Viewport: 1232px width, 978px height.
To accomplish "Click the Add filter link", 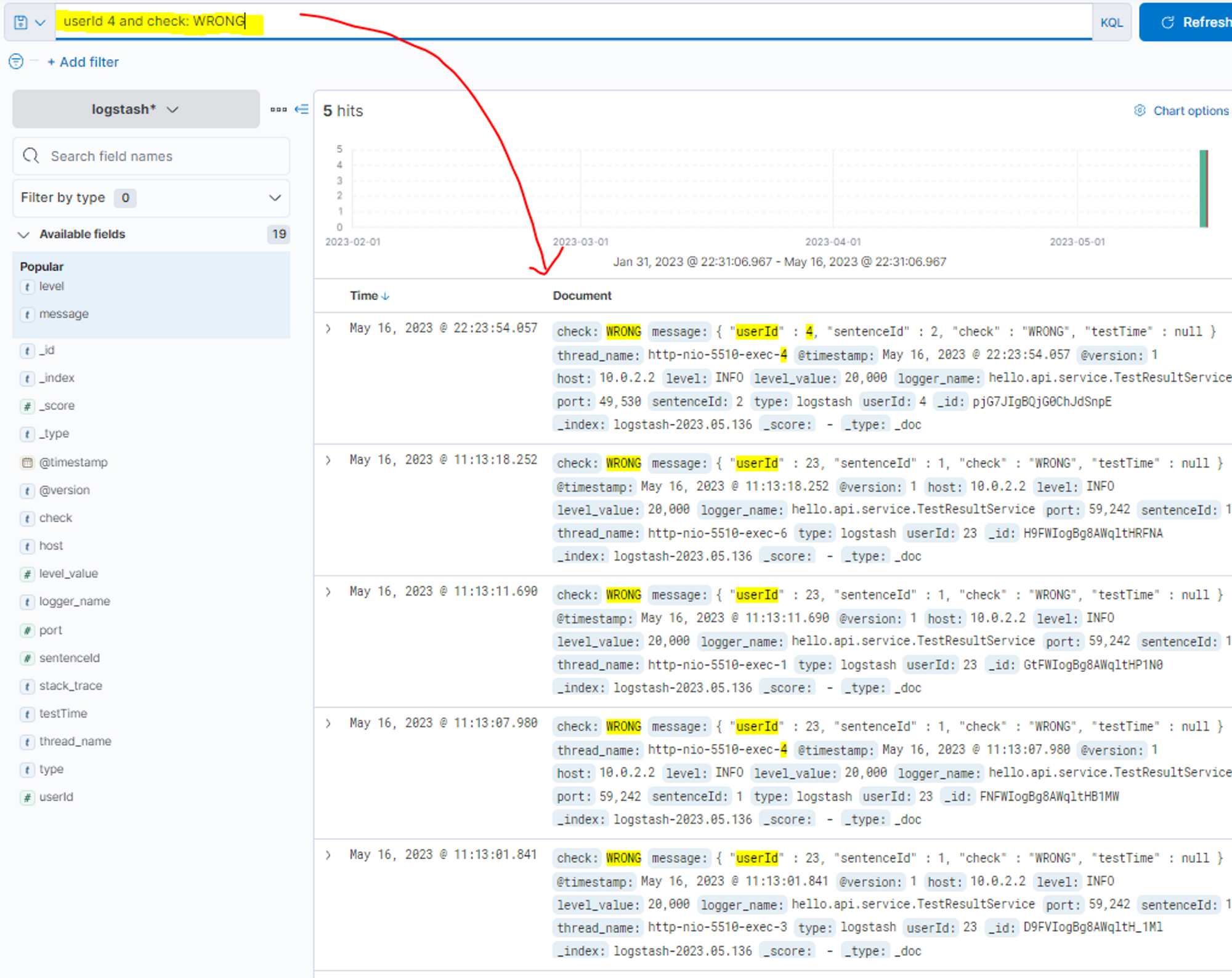I will pos(83,62).
